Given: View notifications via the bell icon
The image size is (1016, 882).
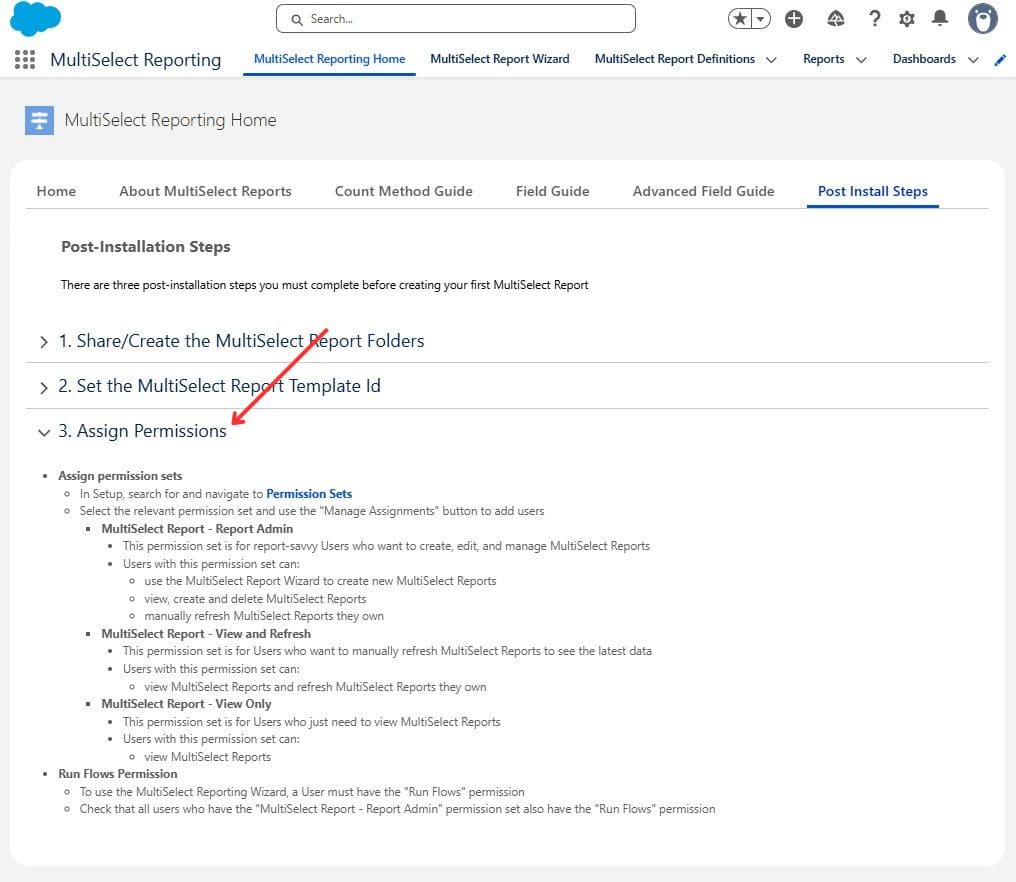Looking at the screenshot, I should [938, 18].
